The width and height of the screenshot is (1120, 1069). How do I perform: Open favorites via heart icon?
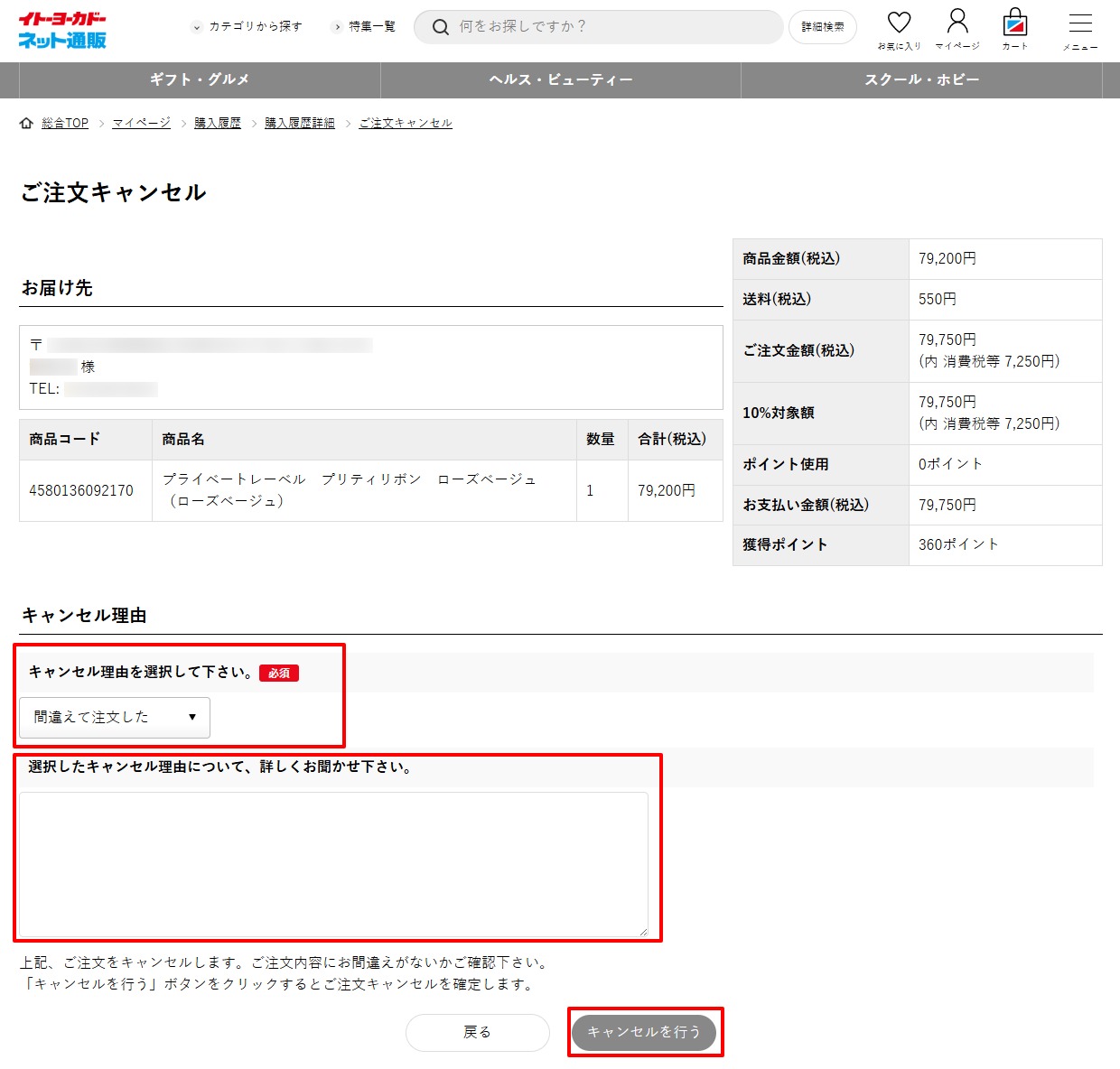[x=899, y=24]
